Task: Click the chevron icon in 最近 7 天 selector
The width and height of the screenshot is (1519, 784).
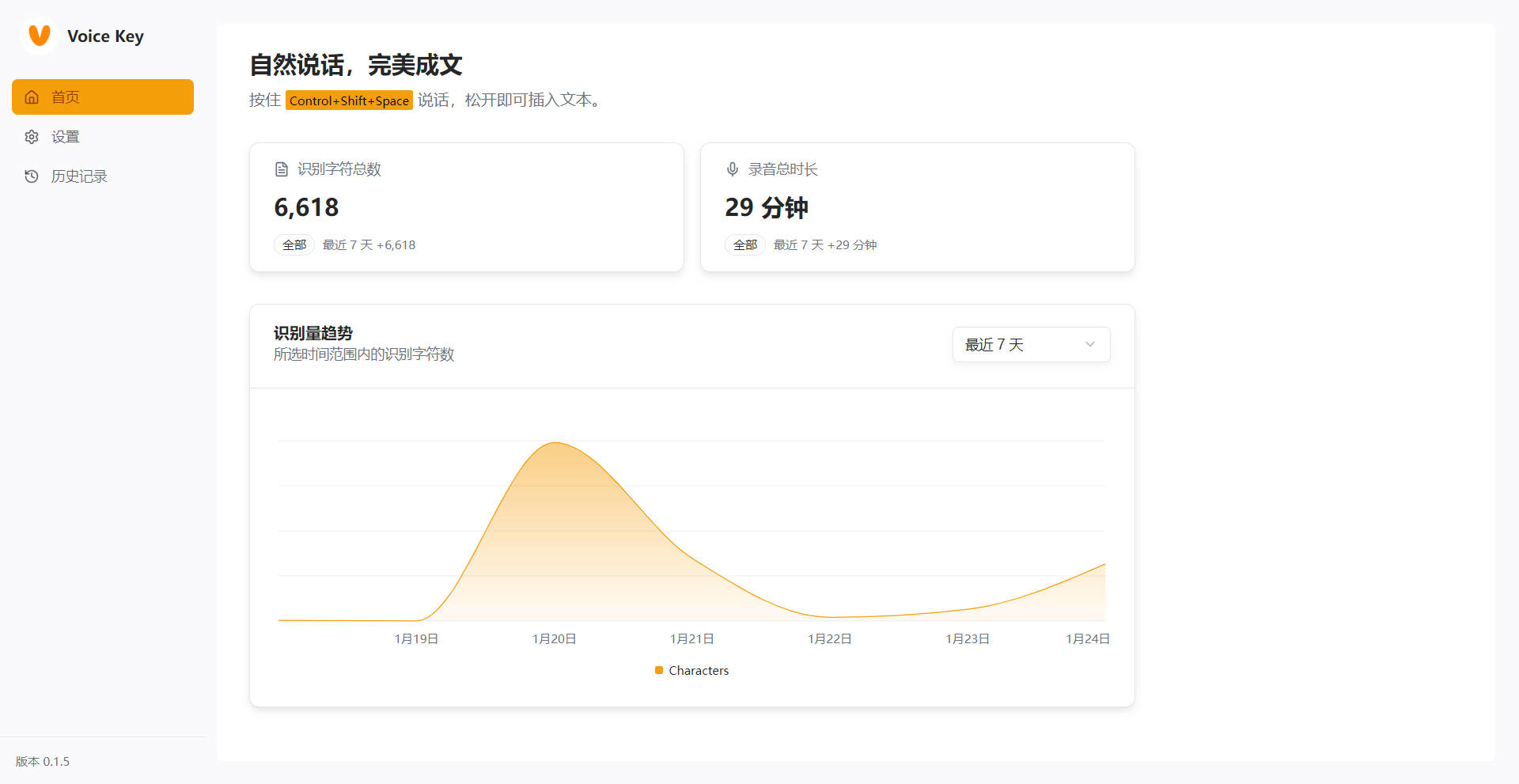Action: point(1090,344)
